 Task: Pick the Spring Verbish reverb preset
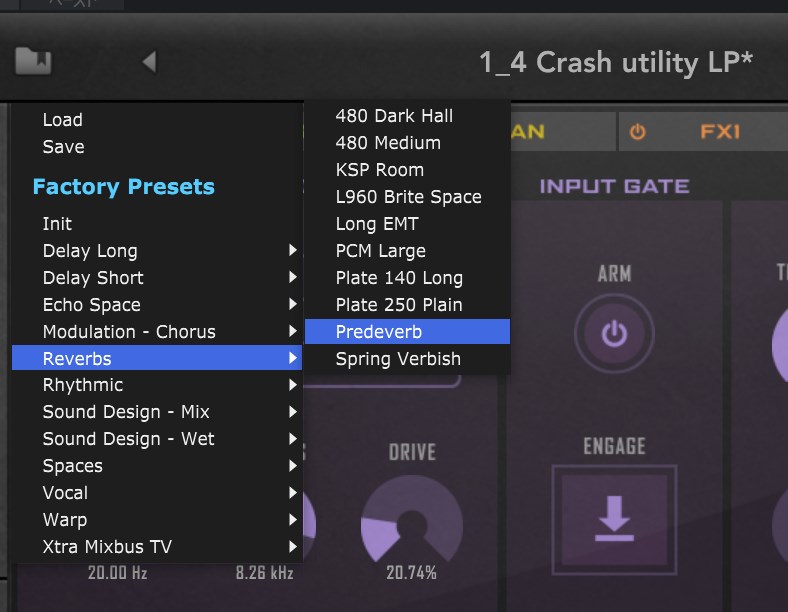point(398,359)
